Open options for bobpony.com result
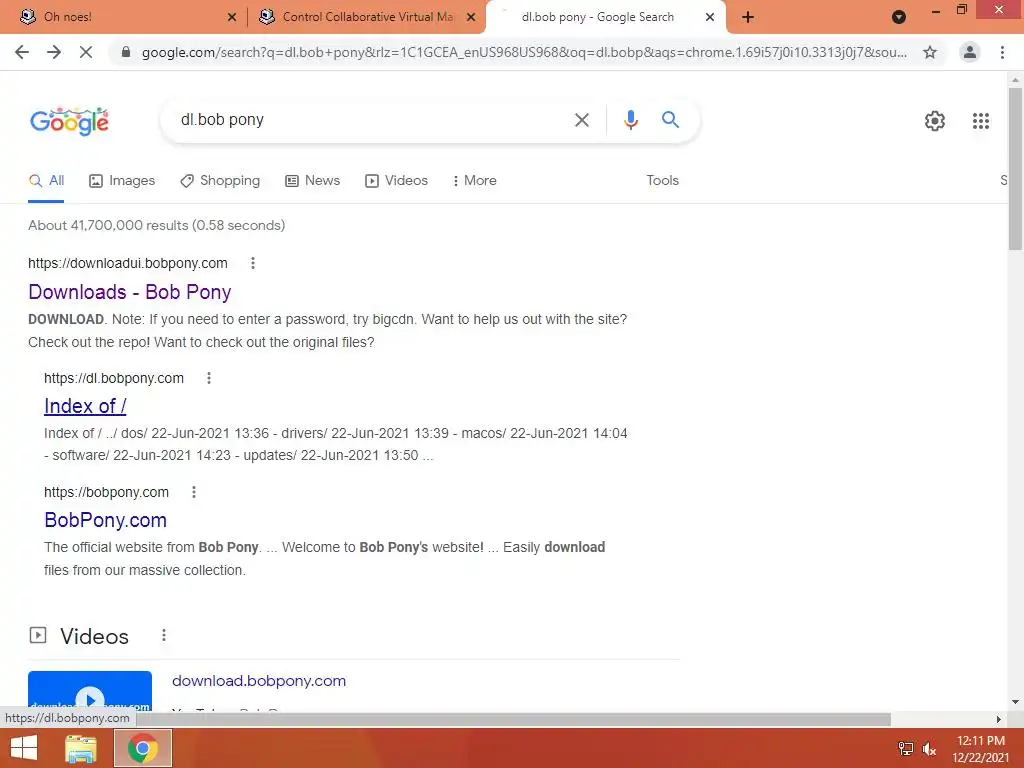Viewport: 1024px width, 768px height. [193, 492]
